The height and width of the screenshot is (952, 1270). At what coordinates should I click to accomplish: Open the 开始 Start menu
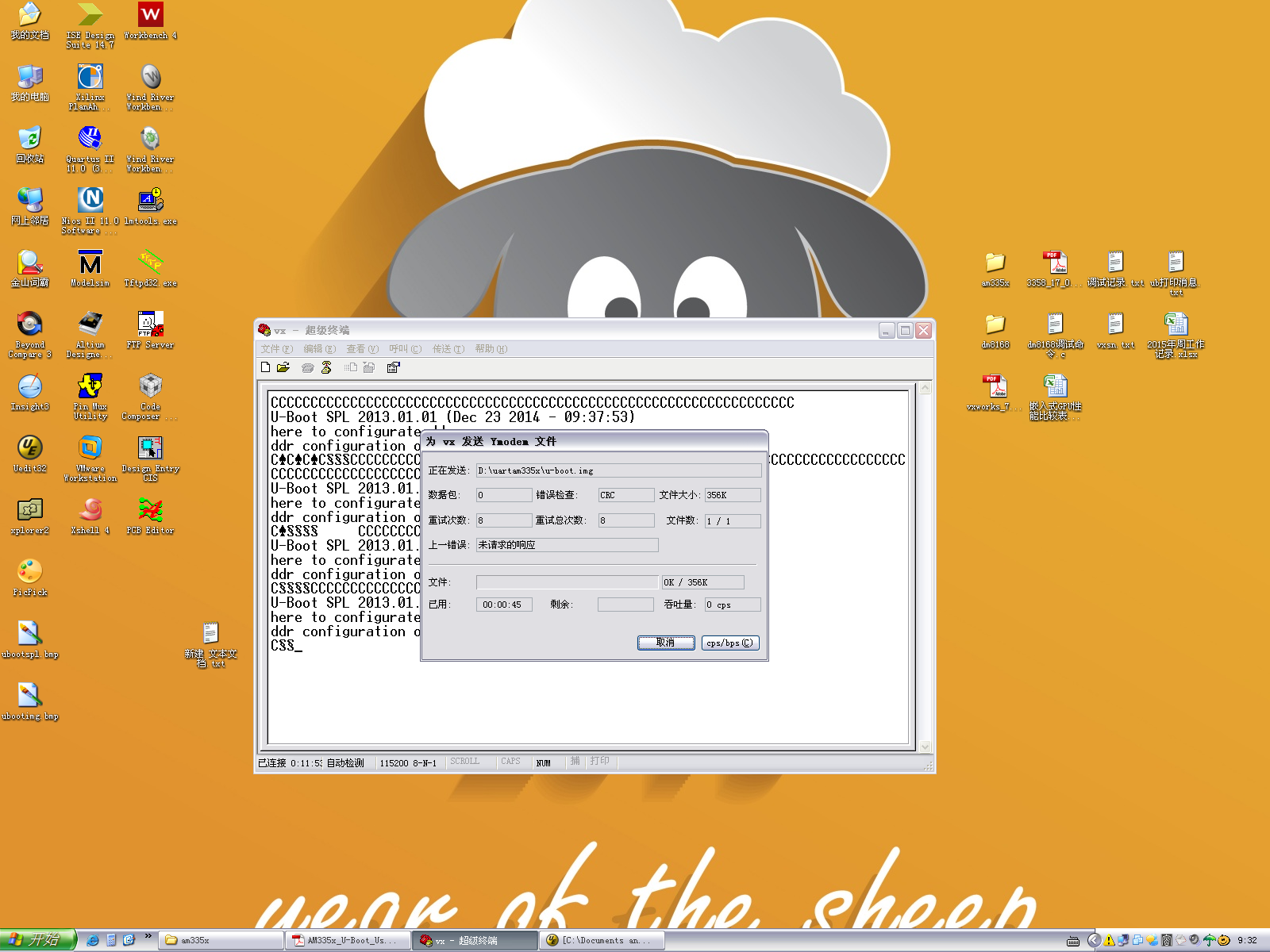pyautogui.click(x=38, y=940)
